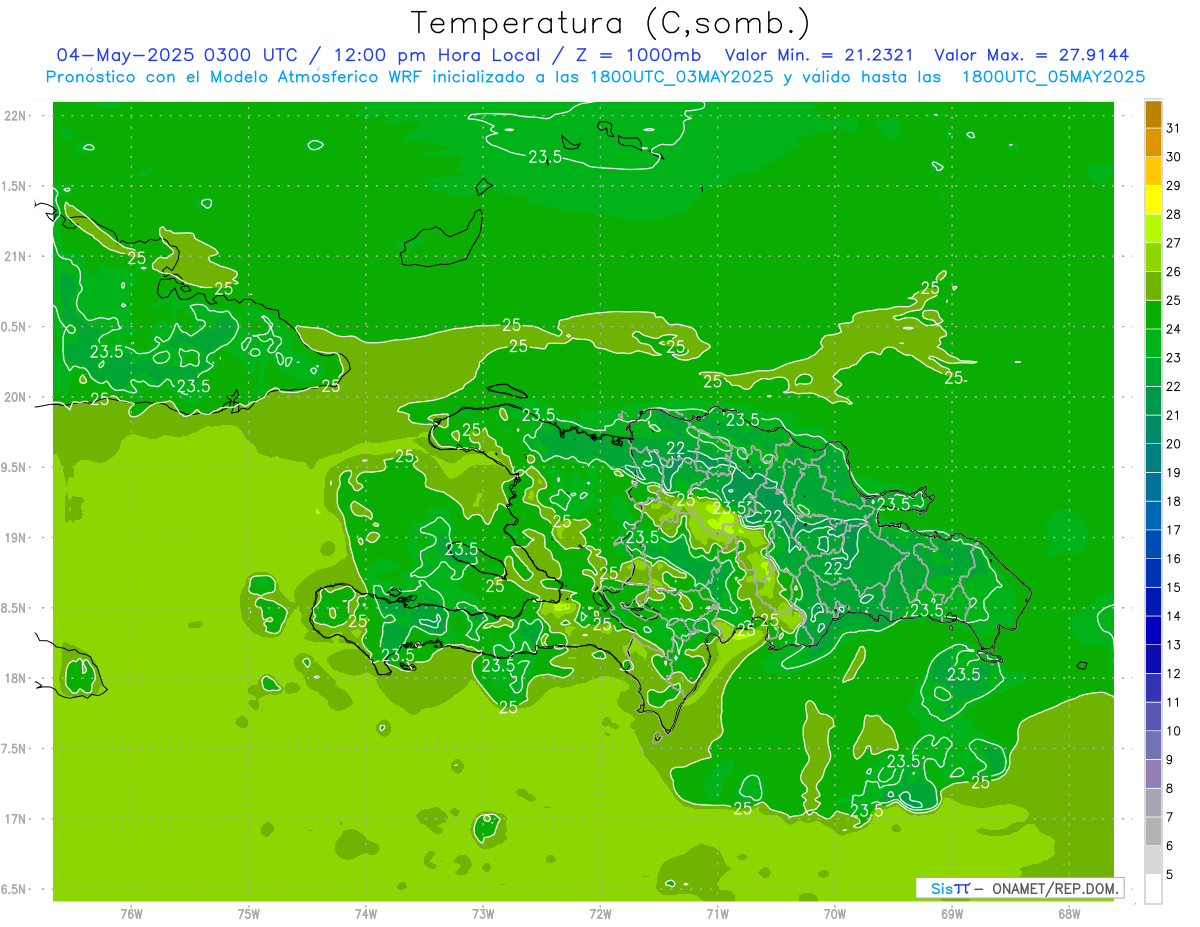
Task: Click the 19N latitude axis label
Action: (x=16, y=538)
